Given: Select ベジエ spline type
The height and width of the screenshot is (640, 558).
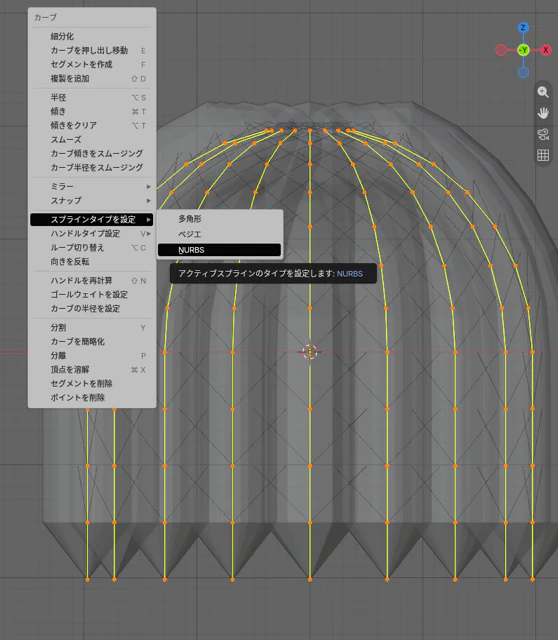Looking at the screenshot, I should [219, 234].
